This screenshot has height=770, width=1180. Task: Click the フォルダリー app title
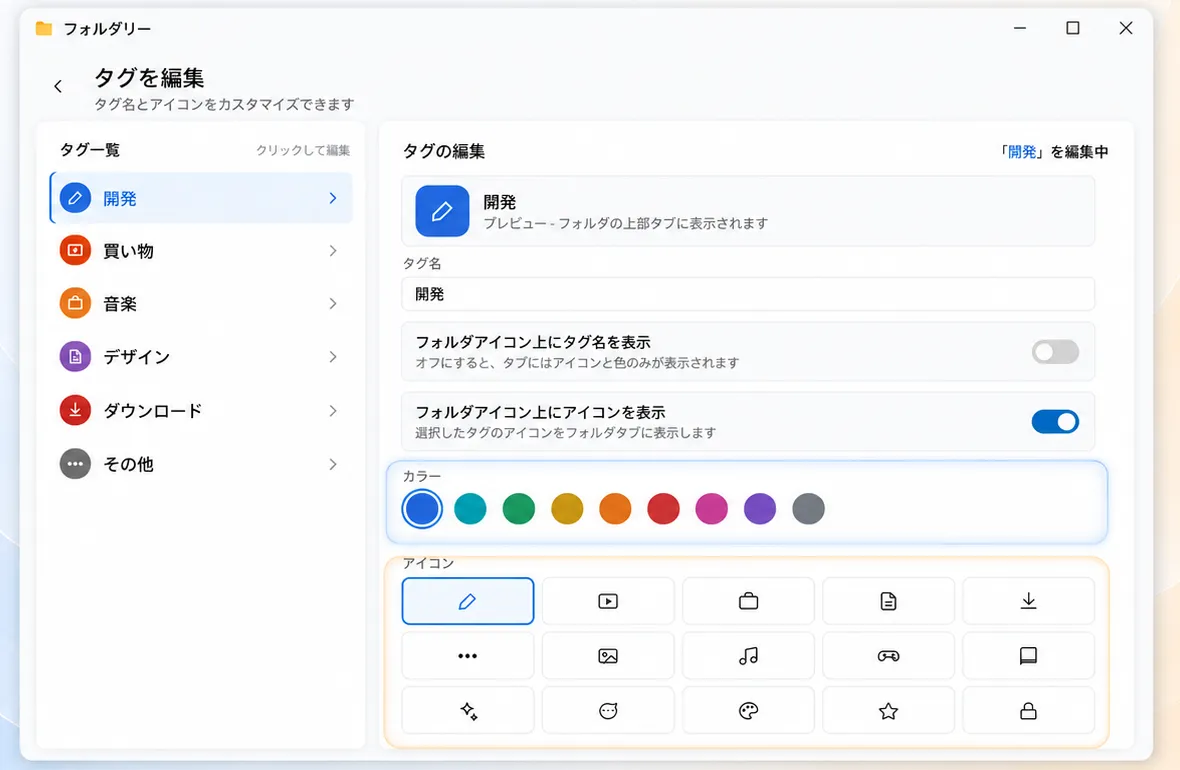[x=107, y=29]
